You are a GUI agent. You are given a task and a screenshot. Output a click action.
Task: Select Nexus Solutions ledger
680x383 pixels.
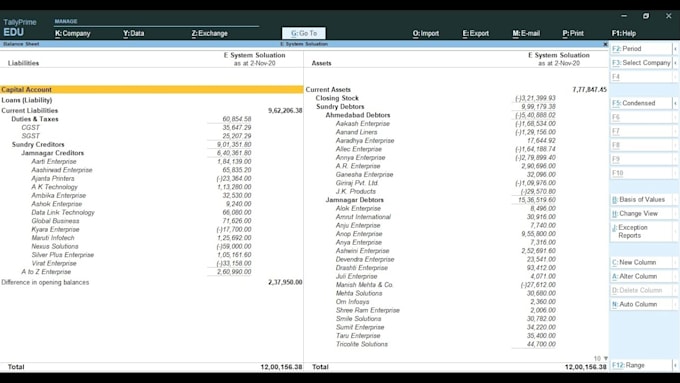pyautogui.click(x=55, y=246)
